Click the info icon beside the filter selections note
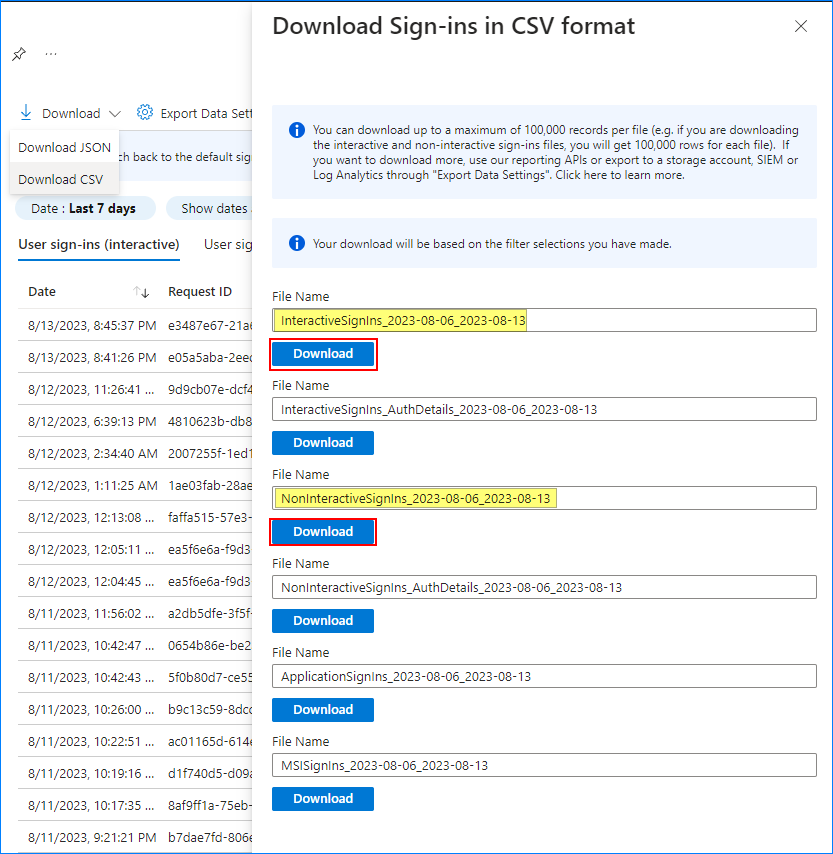 click(296, 243)
